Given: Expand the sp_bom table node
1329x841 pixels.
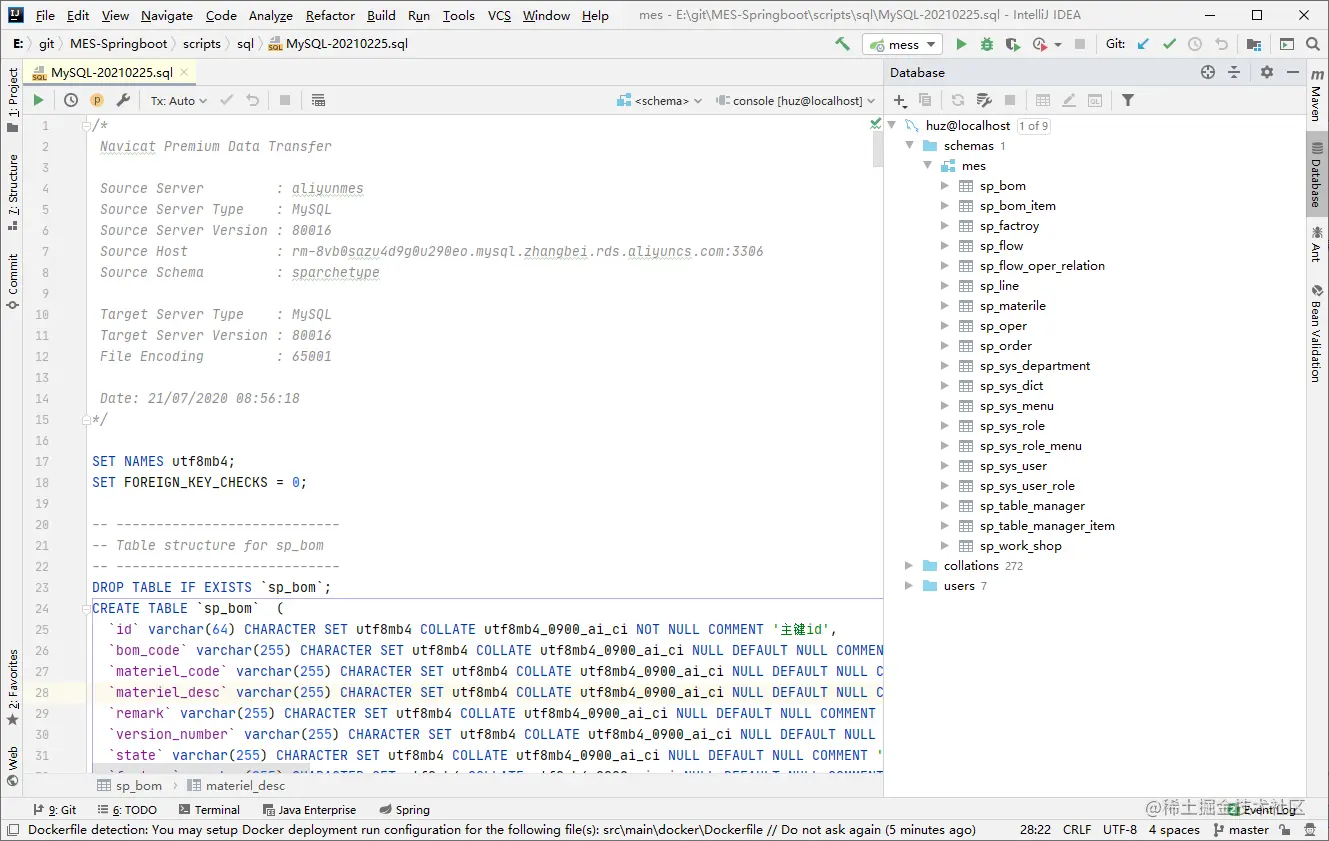Looking at the screenshot, I should (945, 186).
